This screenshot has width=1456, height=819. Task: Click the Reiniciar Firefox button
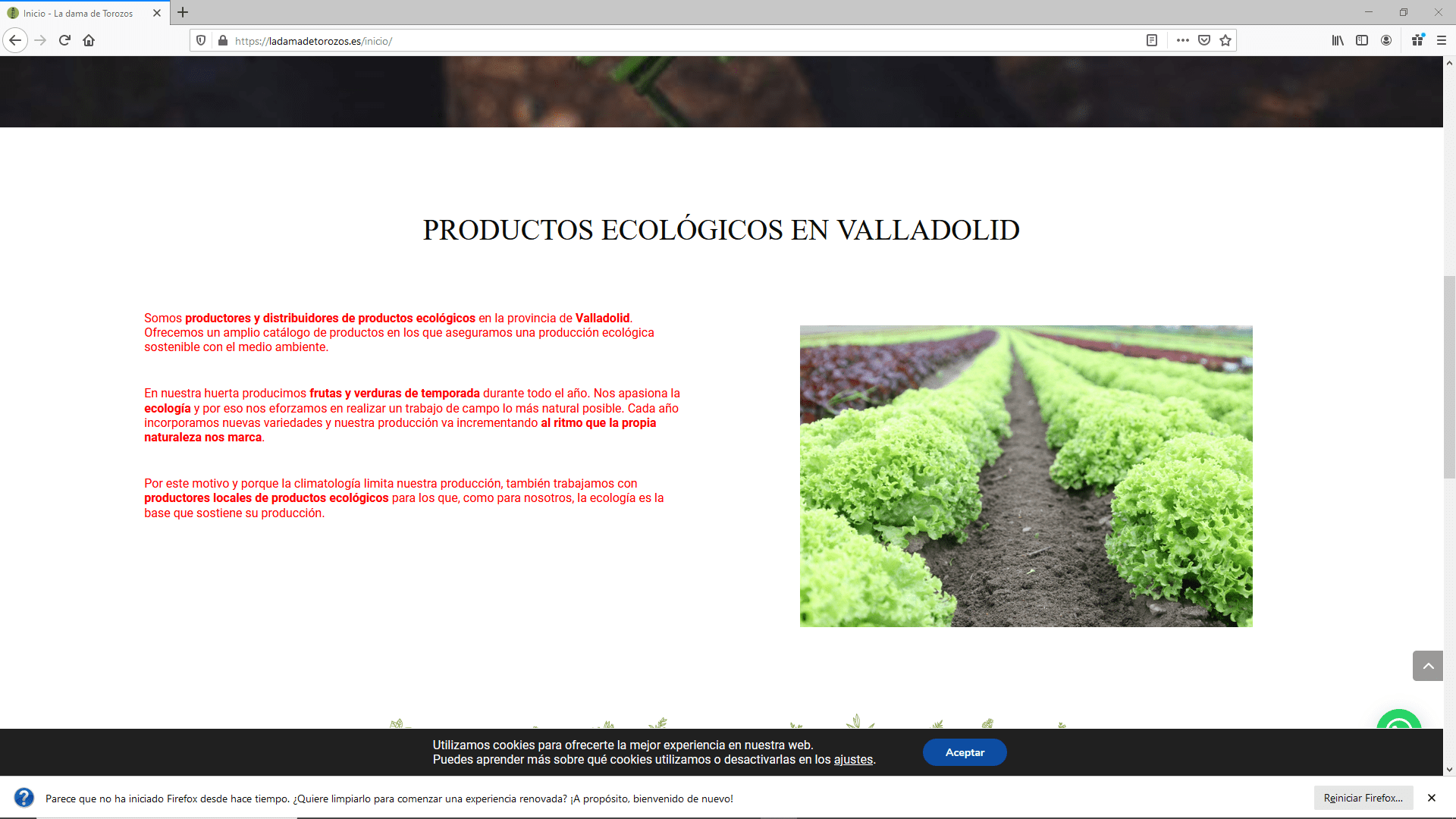click(x=1363, y=798)
